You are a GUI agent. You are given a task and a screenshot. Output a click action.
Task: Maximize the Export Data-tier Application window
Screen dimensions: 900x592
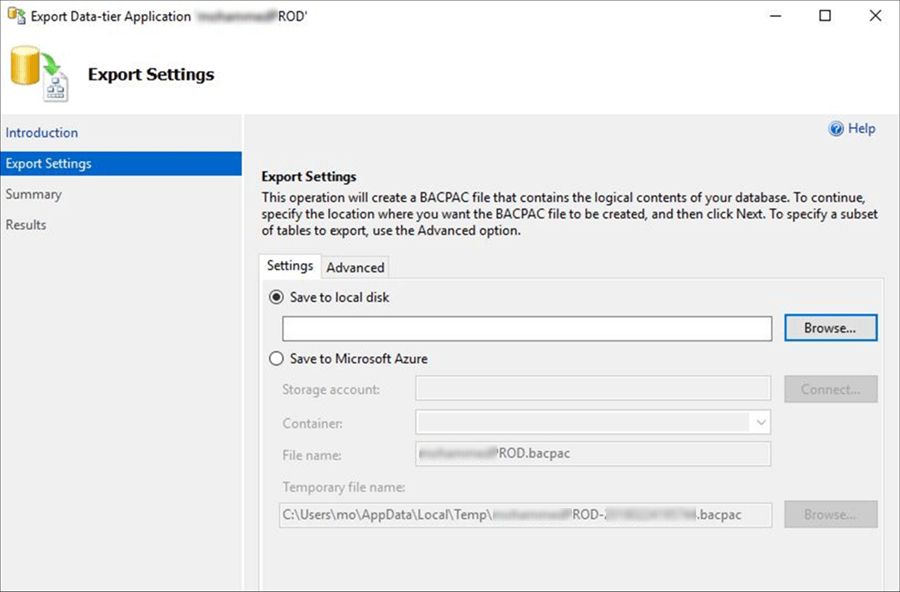[825, 16]
